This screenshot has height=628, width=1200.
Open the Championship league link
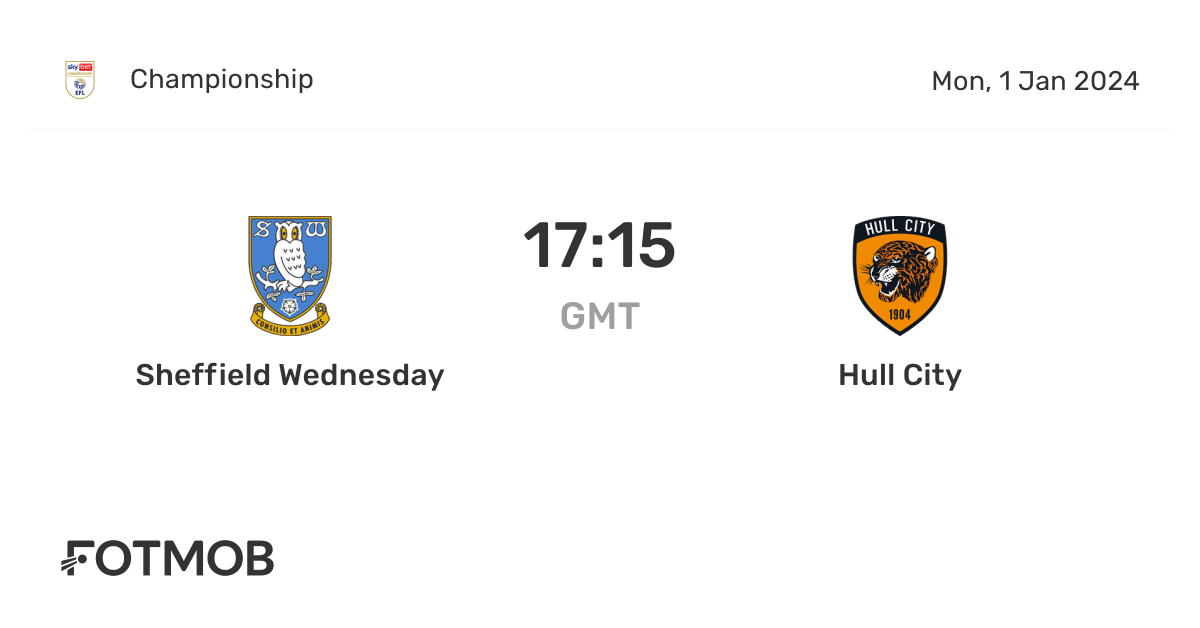coord(221,79)
